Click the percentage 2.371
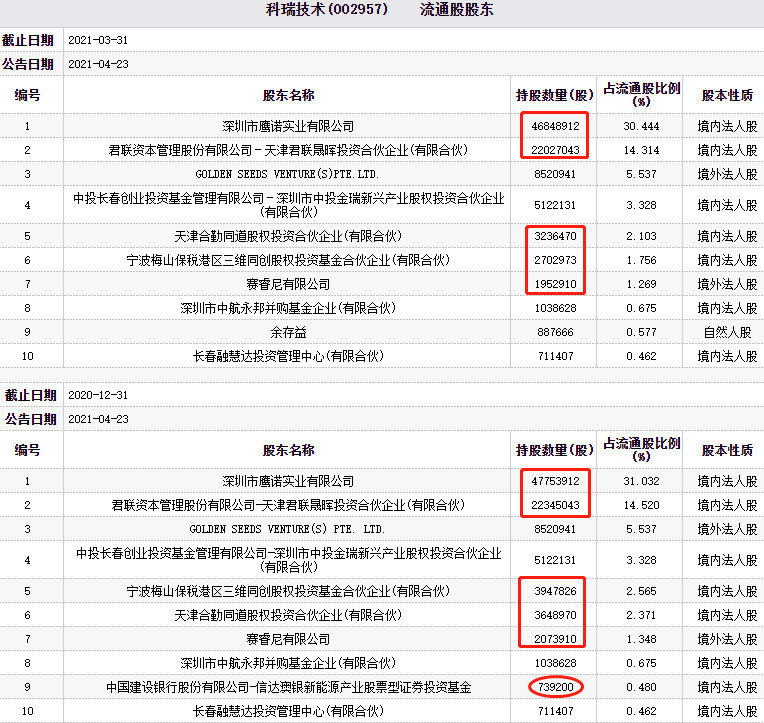Image resolution: width=764 pixels, height=723 pixels. pos(641,615)
